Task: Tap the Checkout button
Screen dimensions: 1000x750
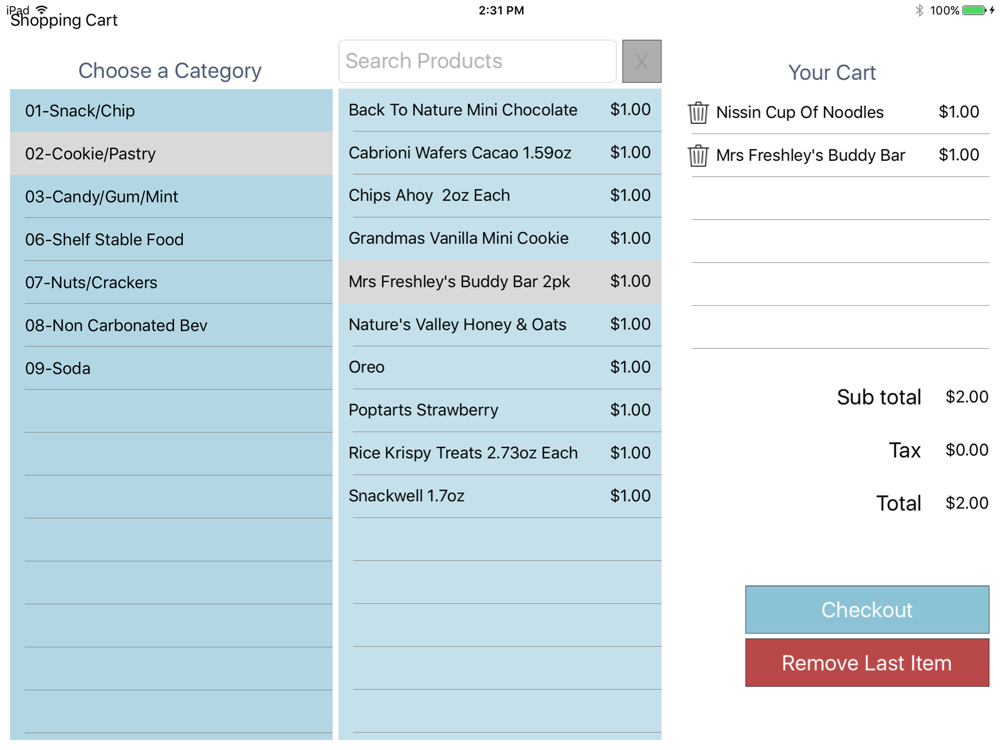Action: coord(867,610)
